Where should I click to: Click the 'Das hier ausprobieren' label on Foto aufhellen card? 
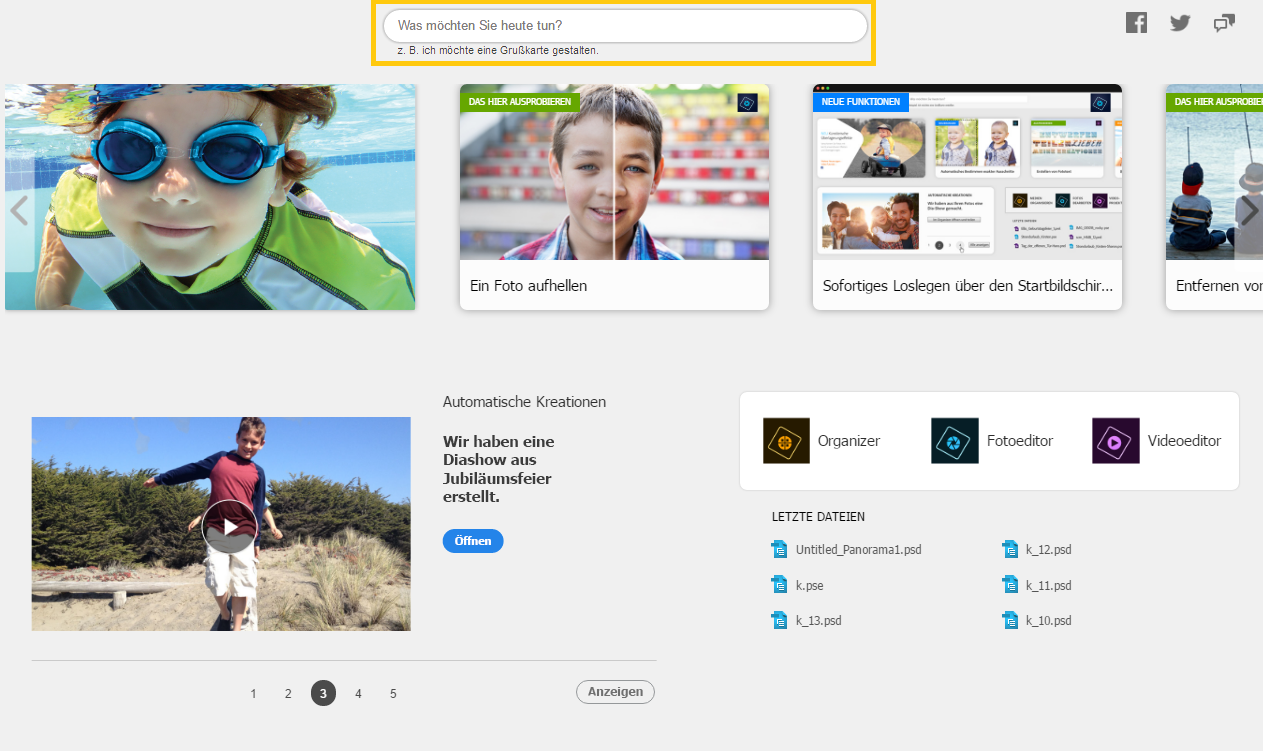click(x=520, y=102)
